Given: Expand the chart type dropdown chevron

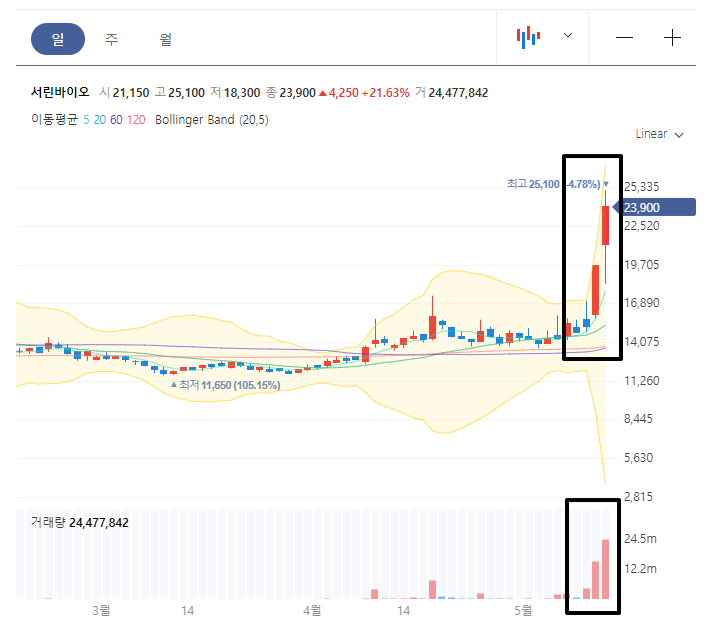Looking at the screenshot, I should pos(568,35).
